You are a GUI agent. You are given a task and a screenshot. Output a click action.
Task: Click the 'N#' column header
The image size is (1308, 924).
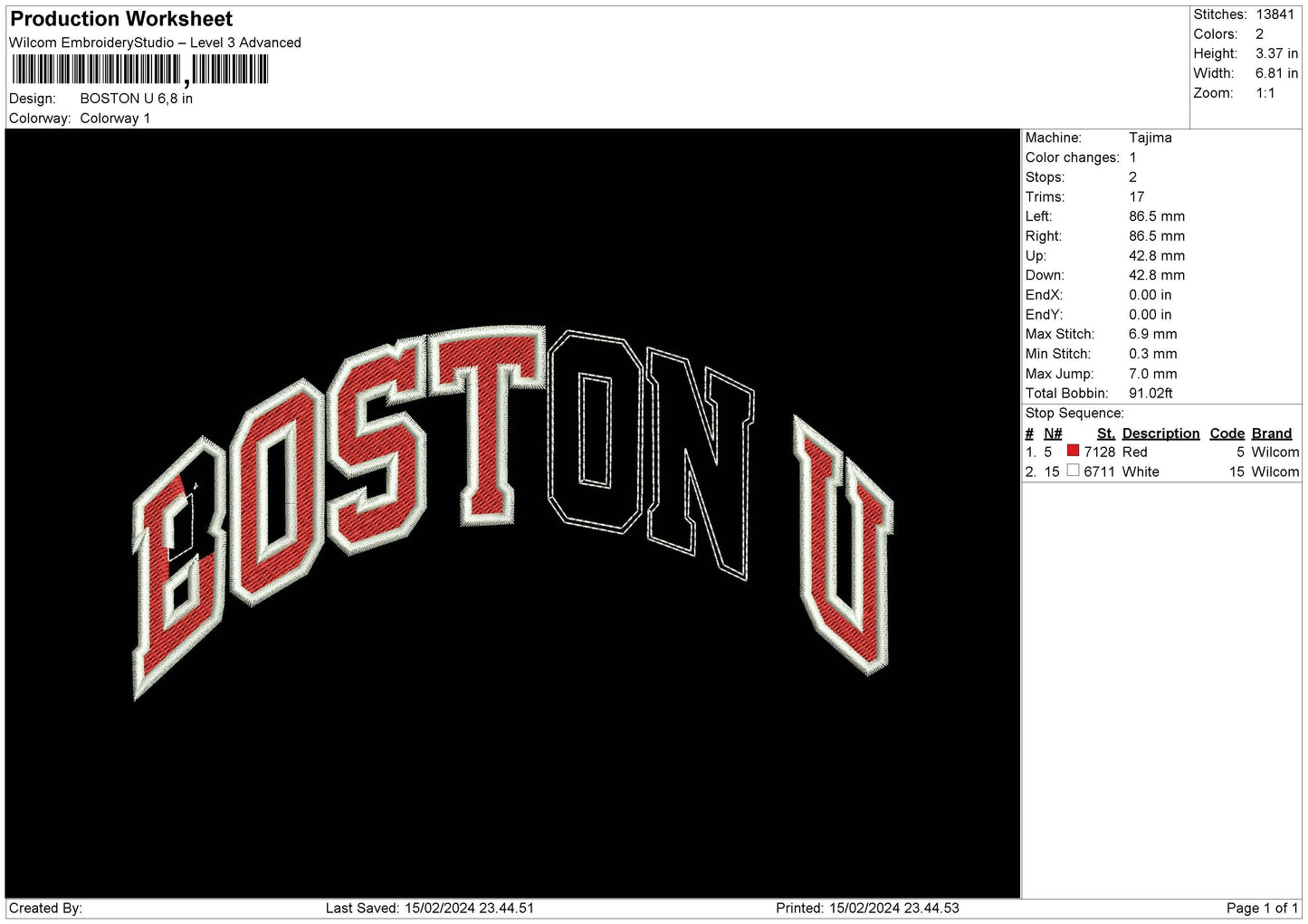point(1053,433)
